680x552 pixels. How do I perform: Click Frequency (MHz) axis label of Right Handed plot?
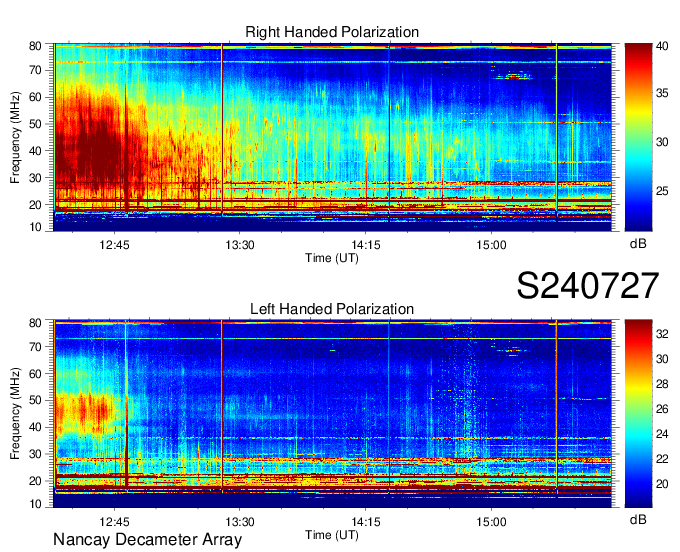(x=15, y=137)
